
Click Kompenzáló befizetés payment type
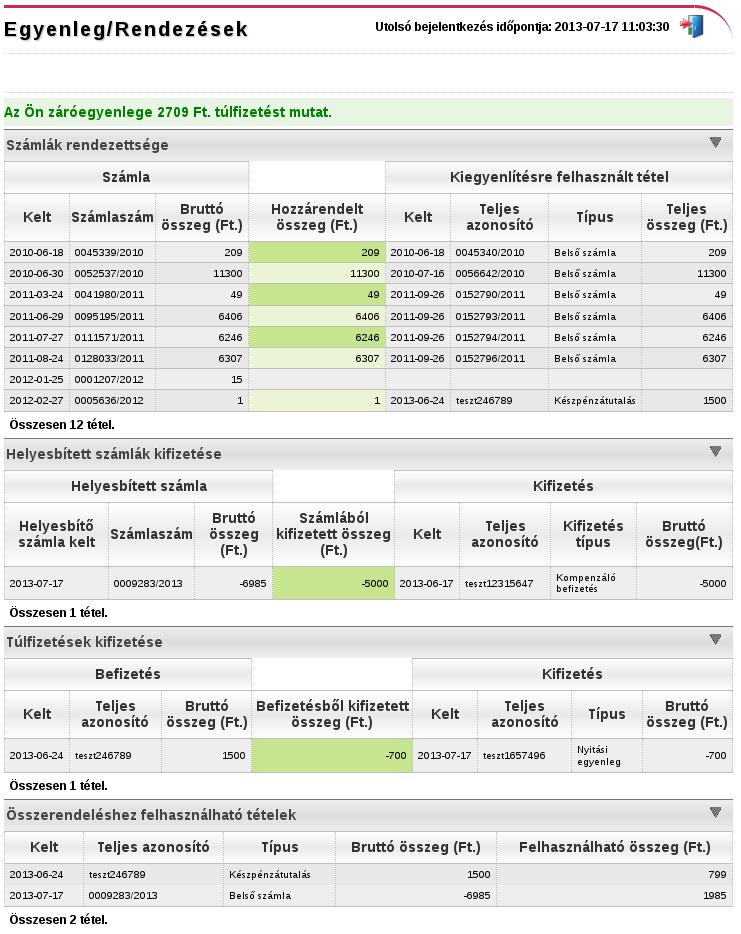586,583
